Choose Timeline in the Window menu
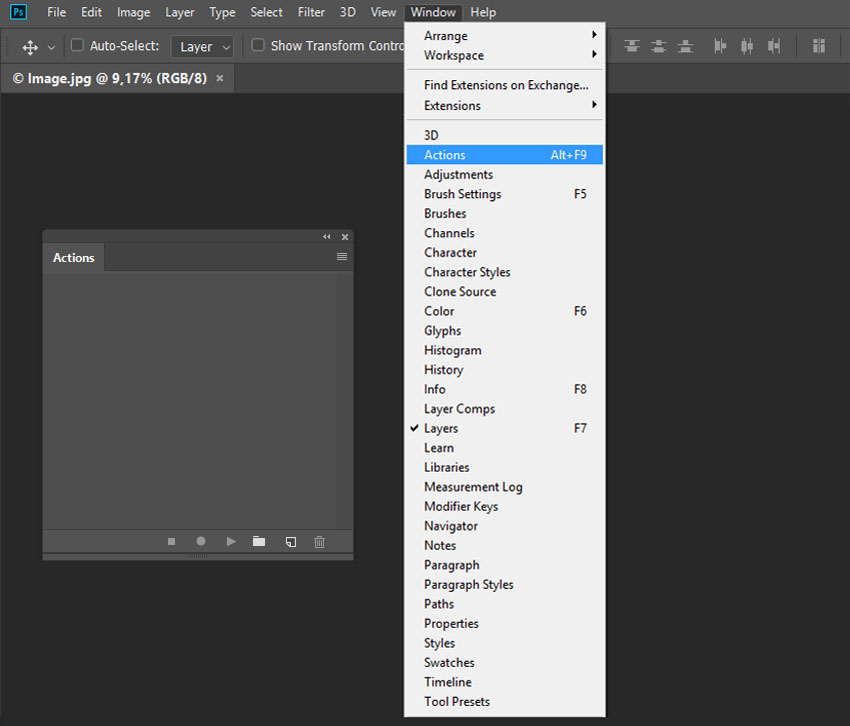 (505, 682)
